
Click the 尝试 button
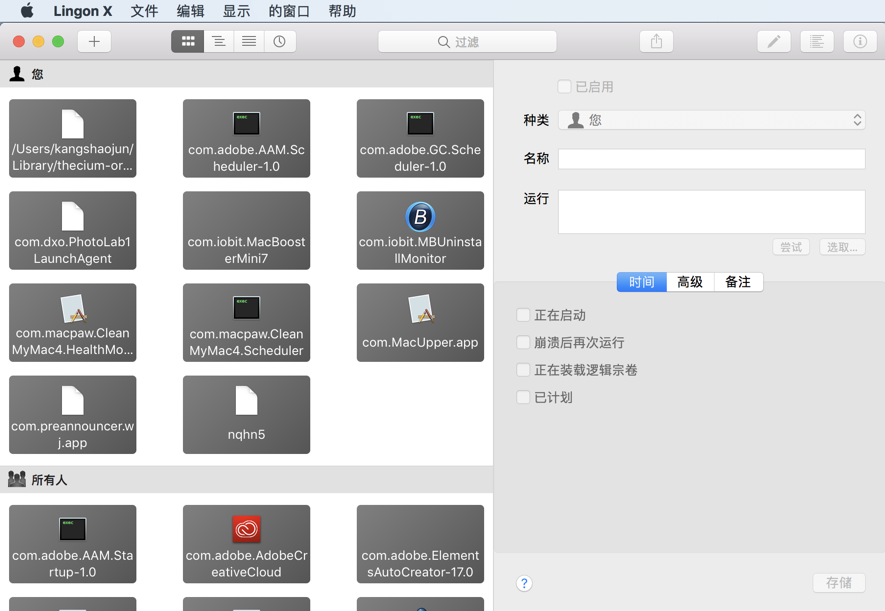click(791, 247)
